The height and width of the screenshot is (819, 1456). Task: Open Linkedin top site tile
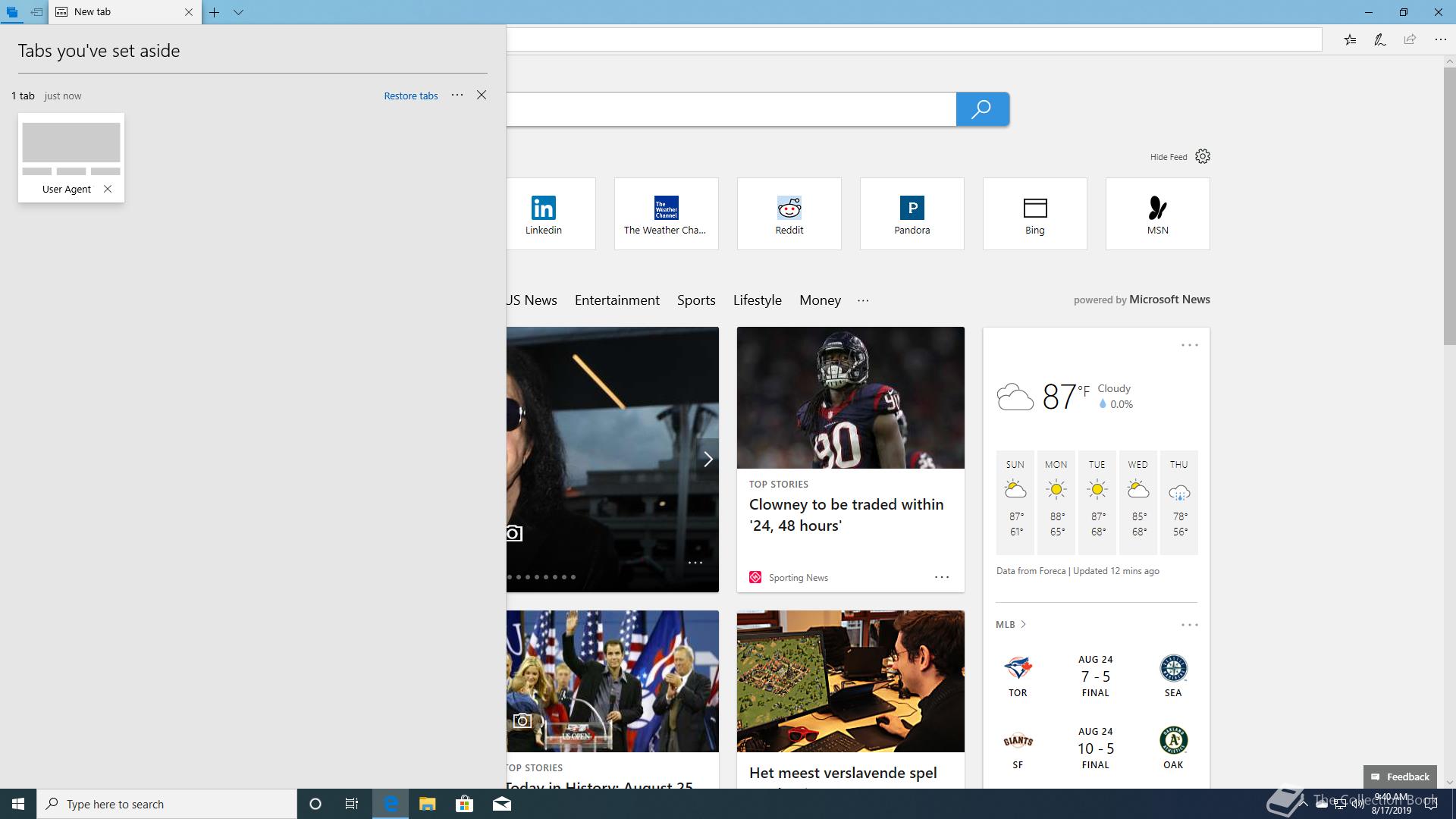551,214
